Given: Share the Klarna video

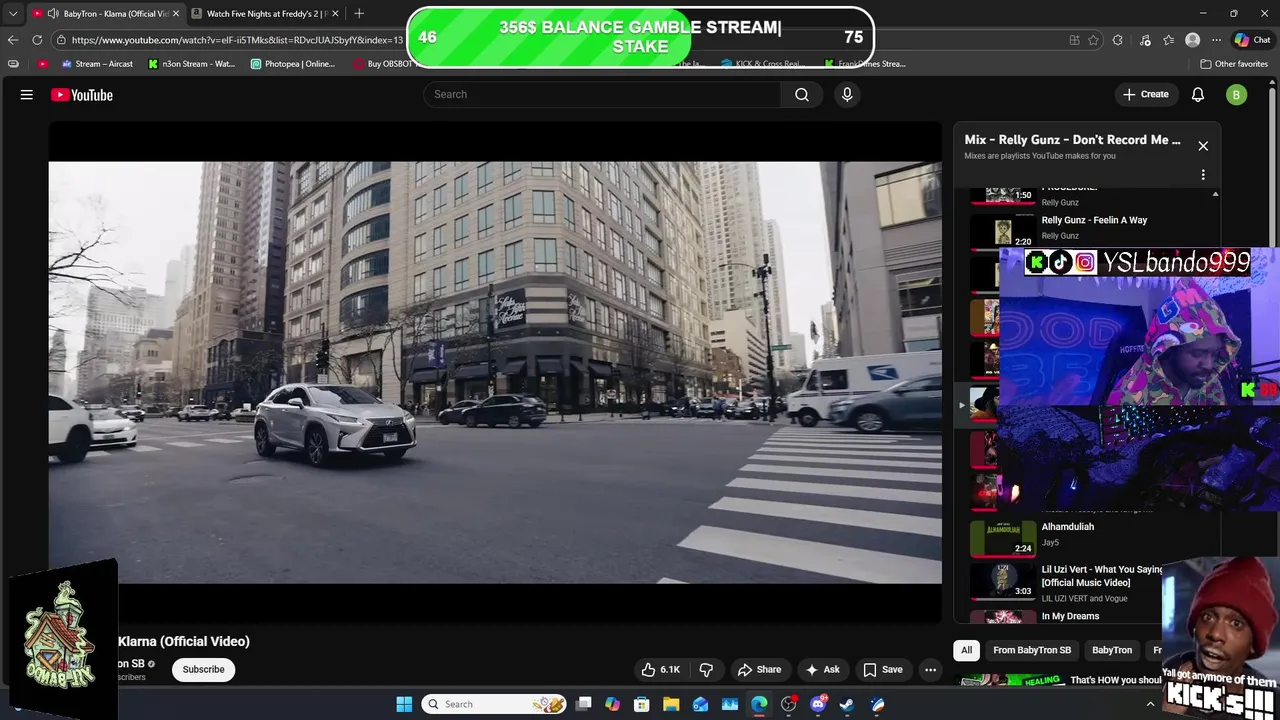Looking at the screenshot, I should (x=759, y=669).
